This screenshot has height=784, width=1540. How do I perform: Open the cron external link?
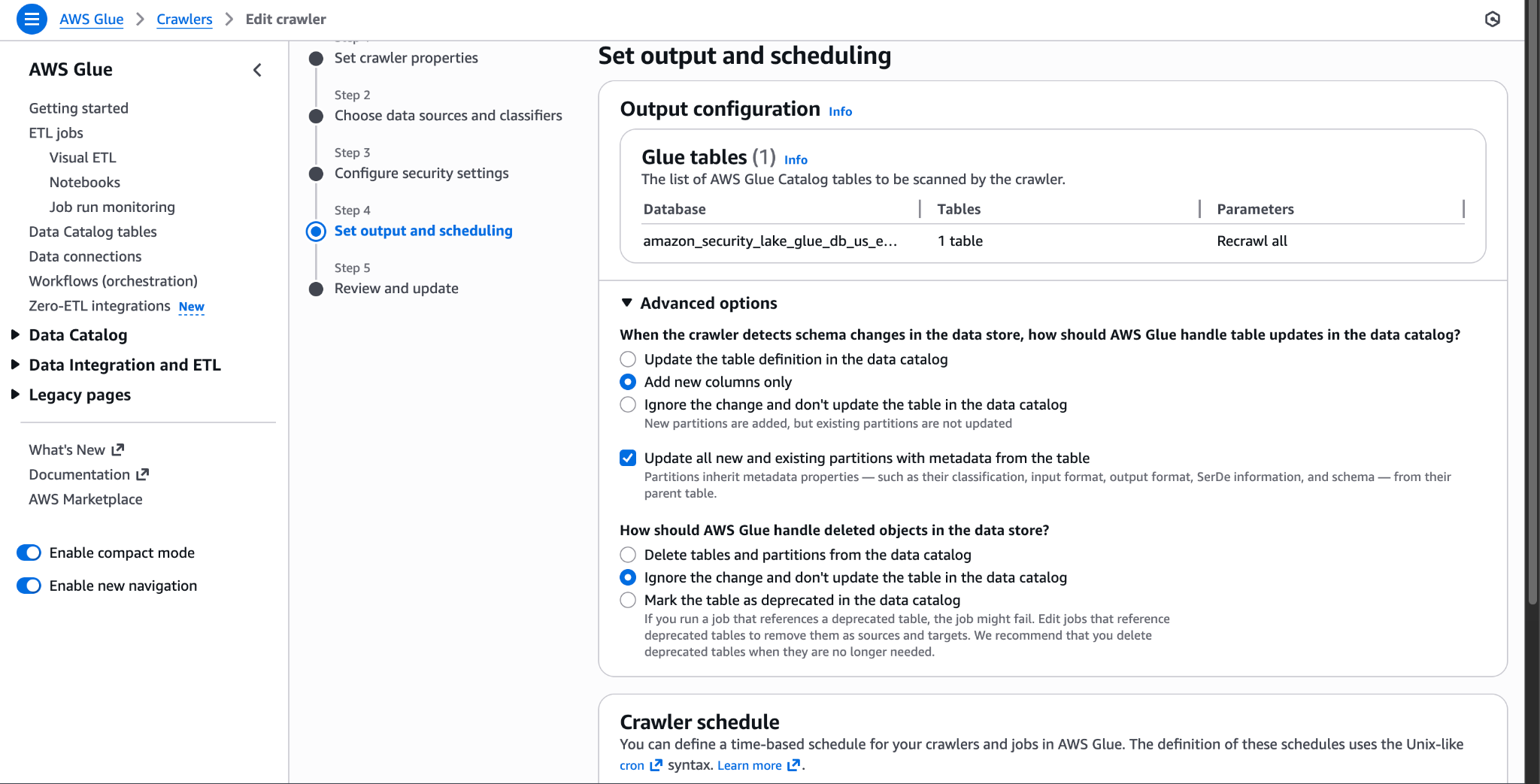click(641, 765)
